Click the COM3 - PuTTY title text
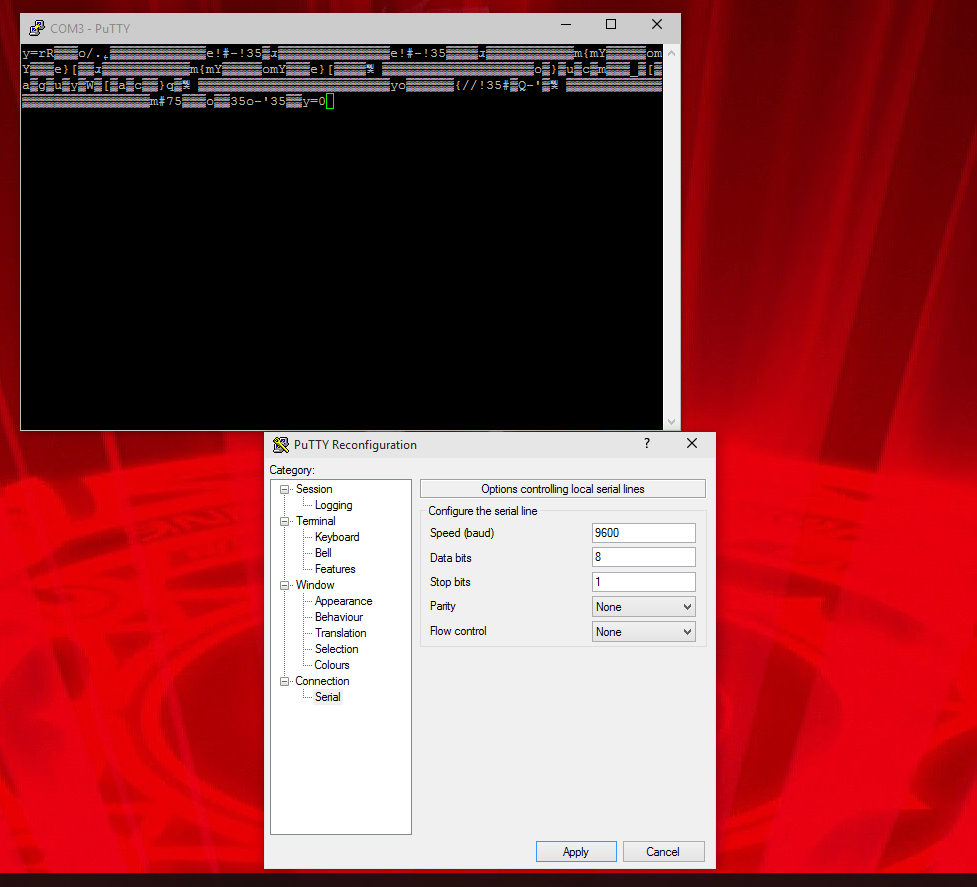977x887 pixels. pyautogui.click(x=90, y=29)
